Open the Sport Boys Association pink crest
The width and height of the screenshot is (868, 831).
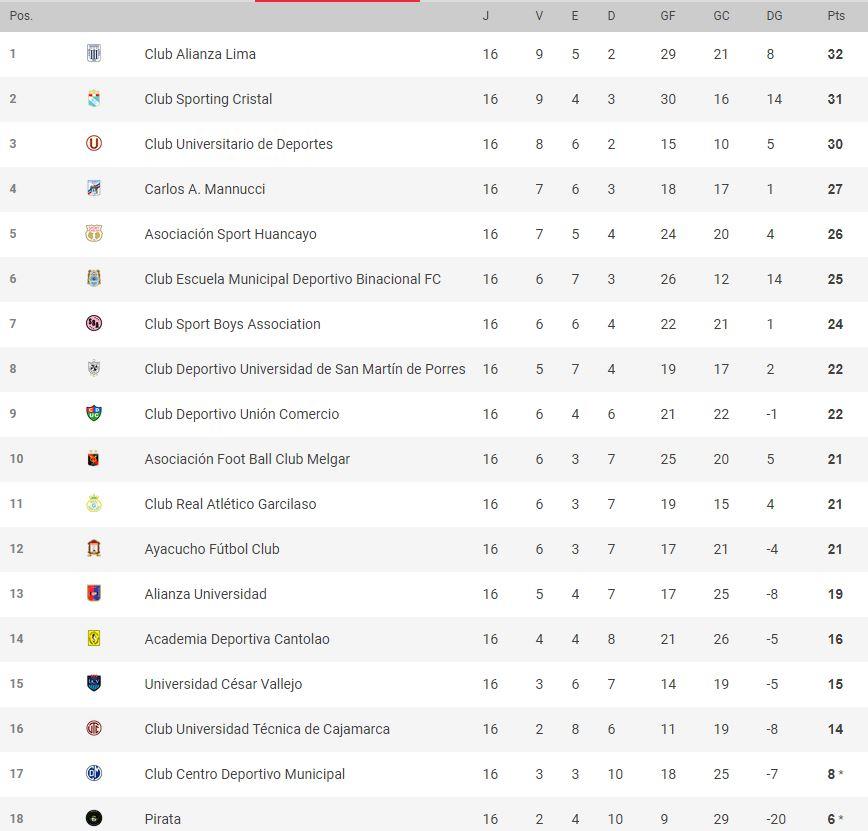tap(94, 323)
